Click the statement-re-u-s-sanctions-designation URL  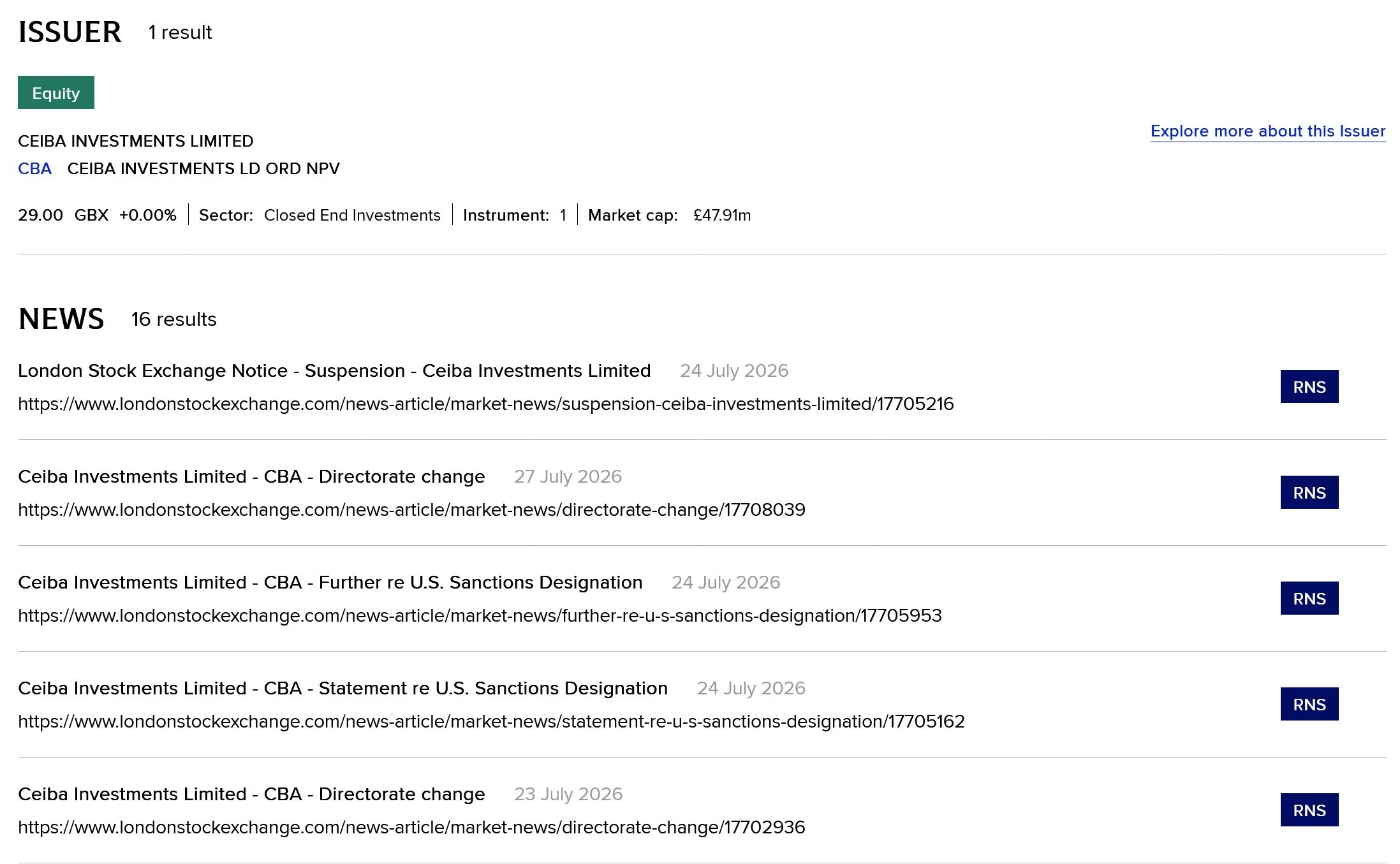[491, 721]
